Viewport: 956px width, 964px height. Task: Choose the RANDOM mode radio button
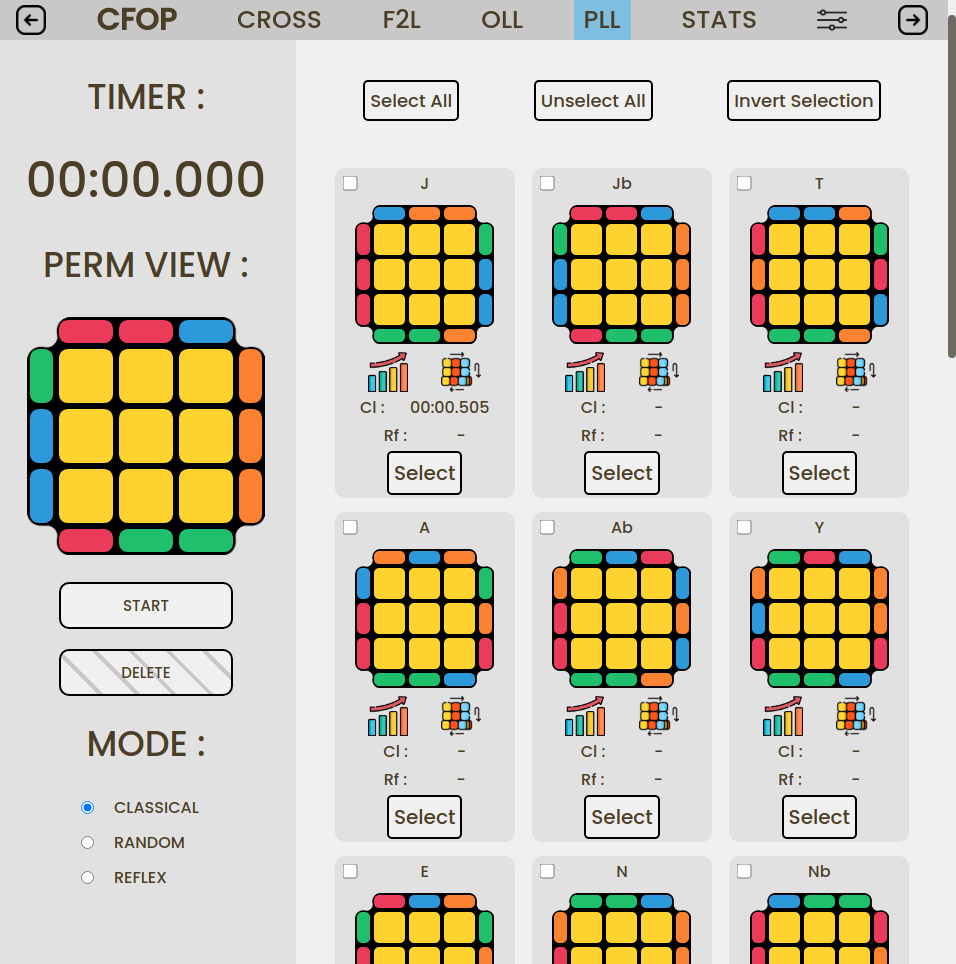coord(88,843)
